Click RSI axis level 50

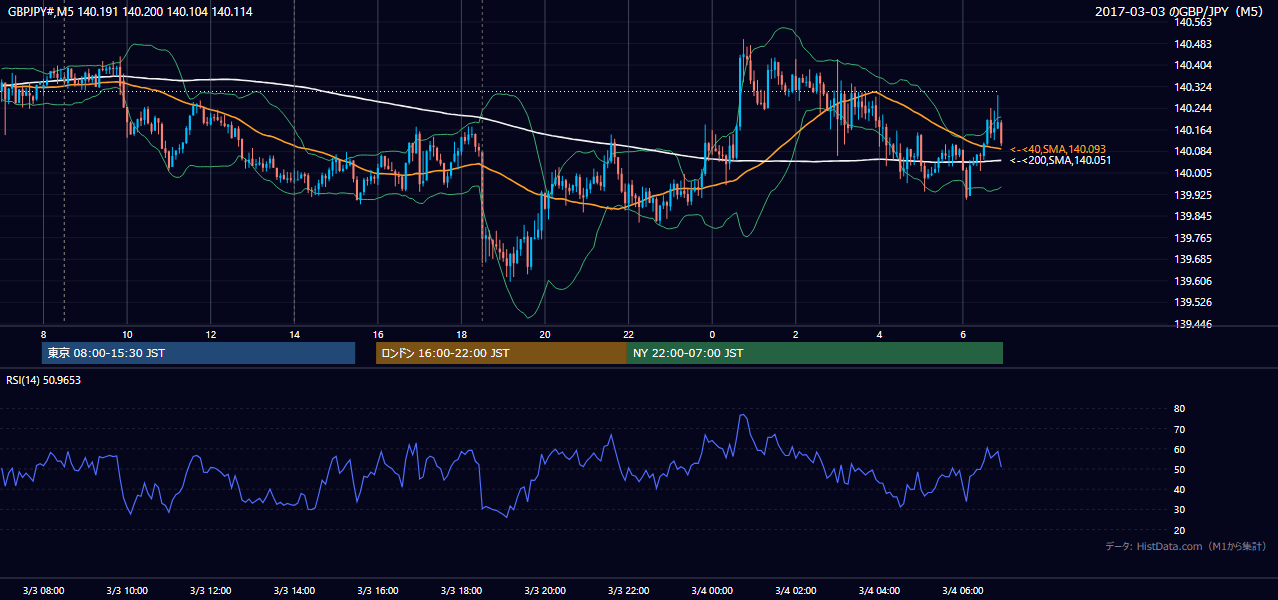[x=1180, y=469]
